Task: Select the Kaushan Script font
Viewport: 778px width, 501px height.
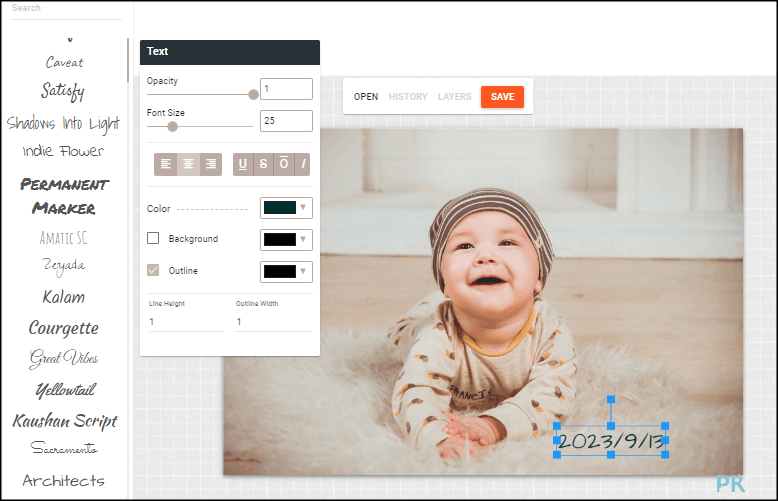Action: [x=65, y=421]
